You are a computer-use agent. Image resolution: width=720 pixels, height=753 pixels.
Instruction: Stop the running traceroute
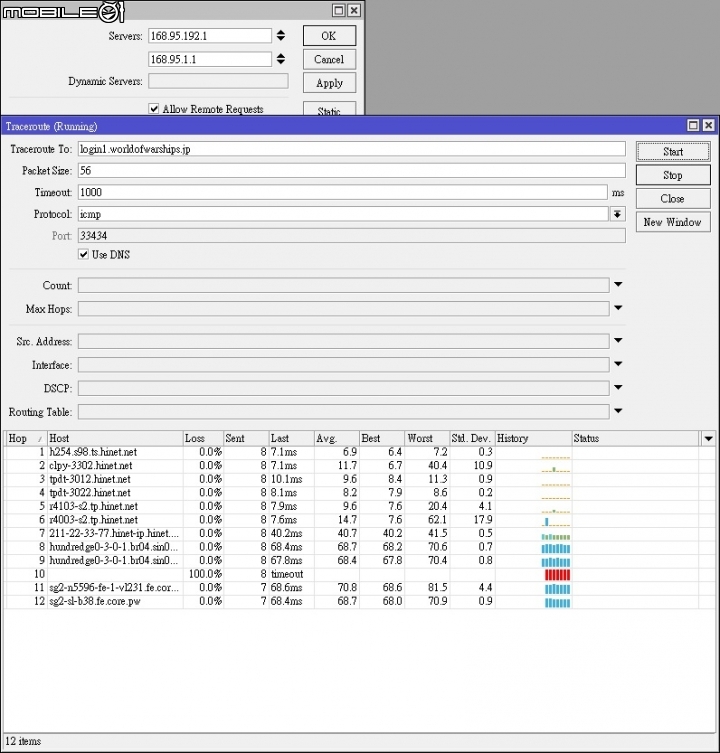point(673,175)
